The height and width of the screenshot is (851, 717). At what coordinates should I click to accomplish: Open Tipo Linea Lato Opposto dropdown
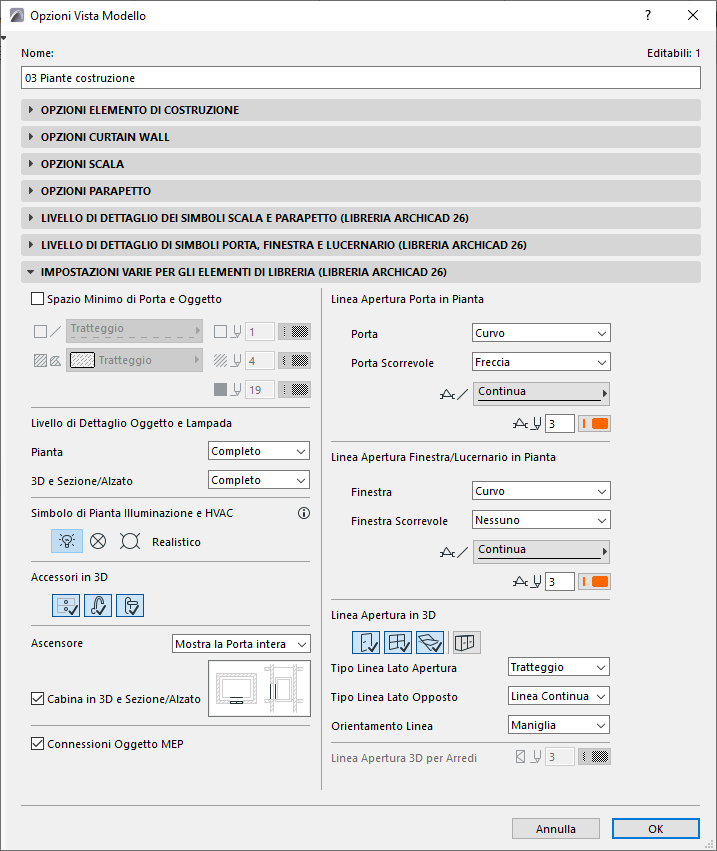click(x=559, y=696)
